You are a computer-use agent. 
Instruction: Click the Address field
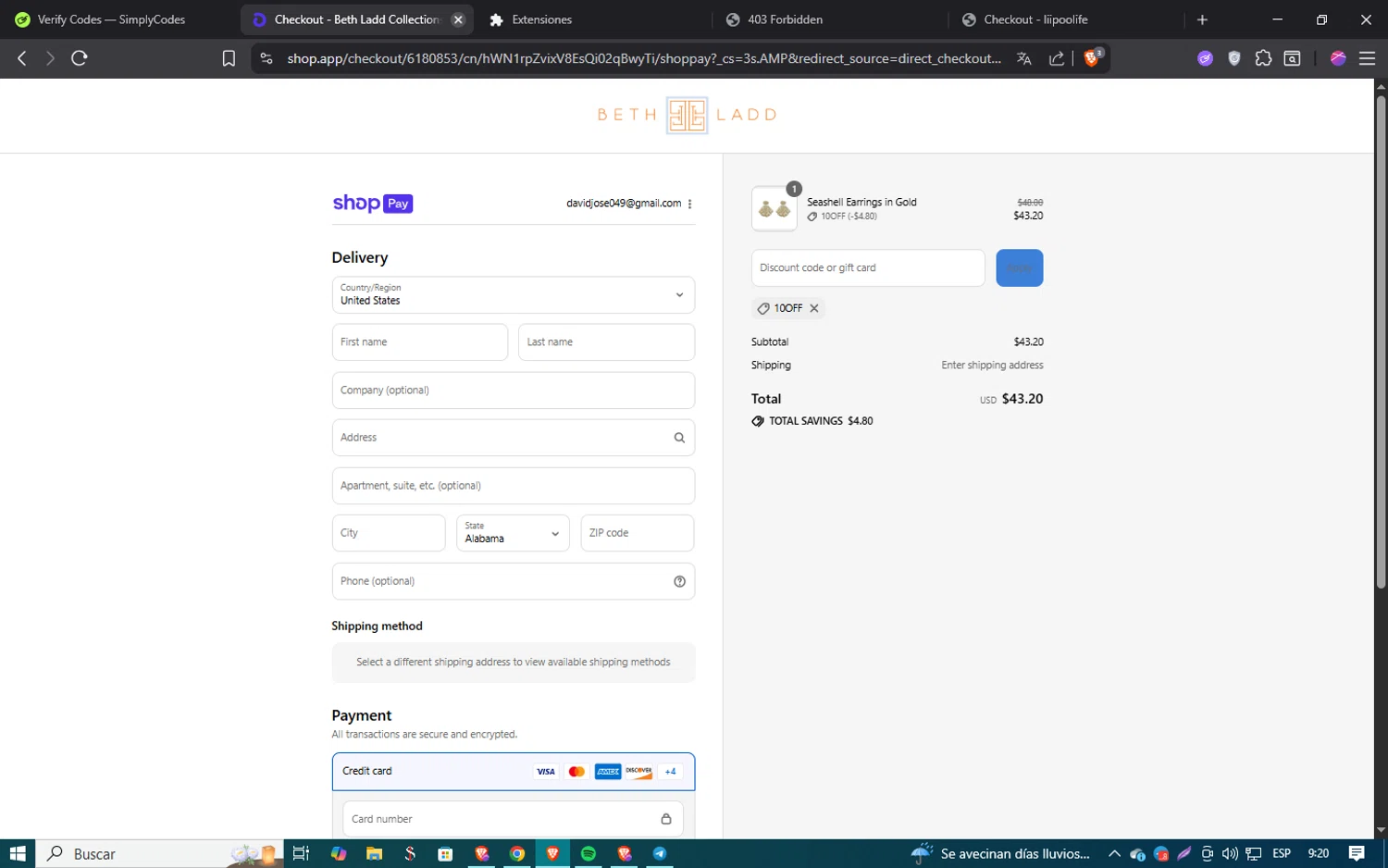(x=514, y=438)
